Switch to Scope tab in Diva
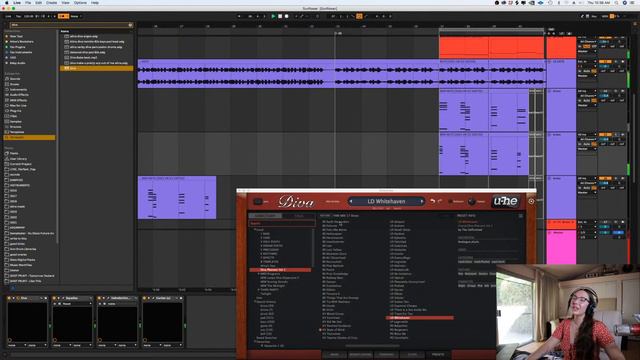 point(412,354)
